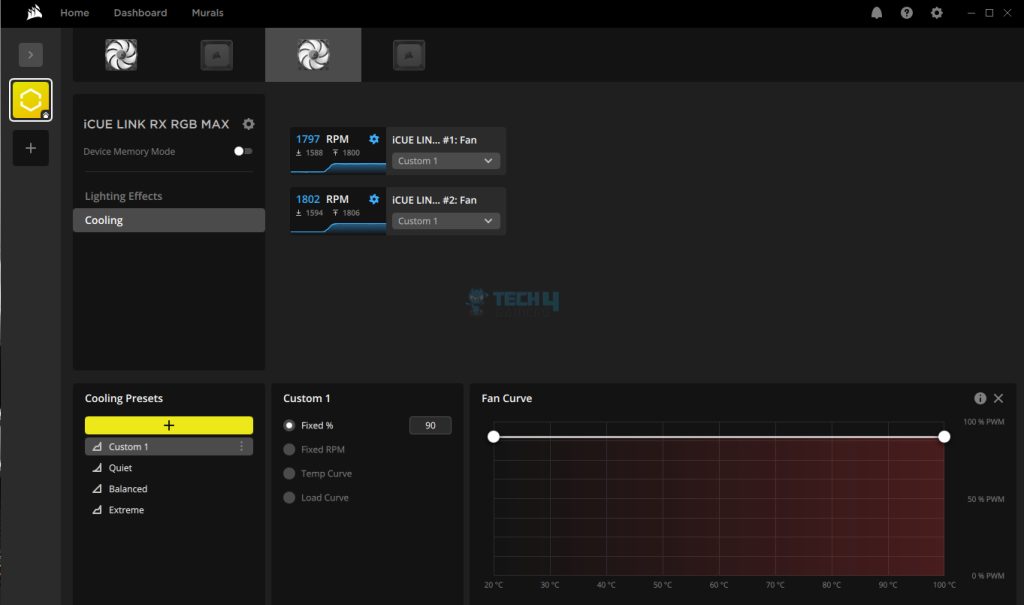Add a new cooling preset with yellow button

168,425
